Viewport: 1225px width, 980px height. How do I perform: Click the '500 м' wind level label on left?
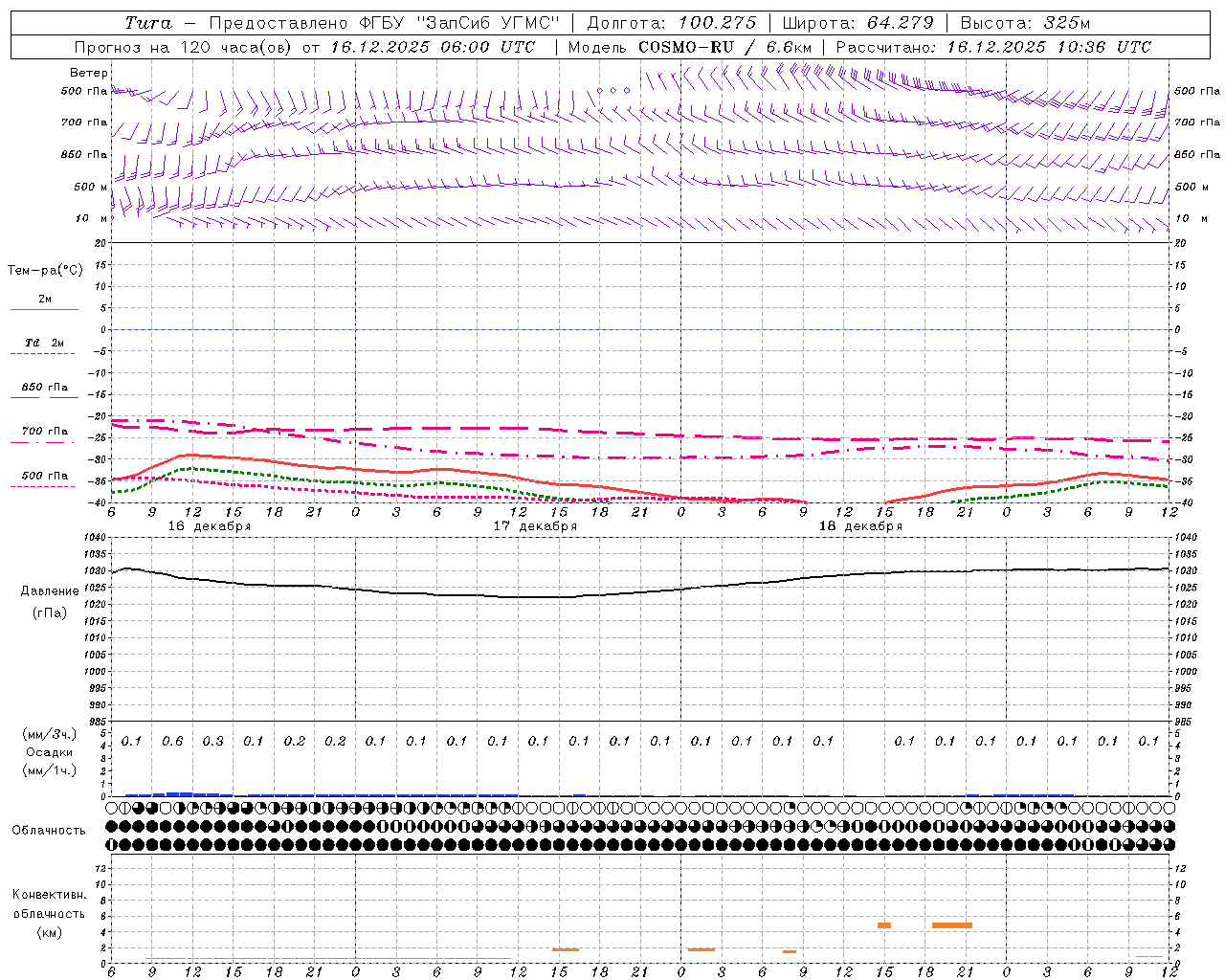coord(91,187)
